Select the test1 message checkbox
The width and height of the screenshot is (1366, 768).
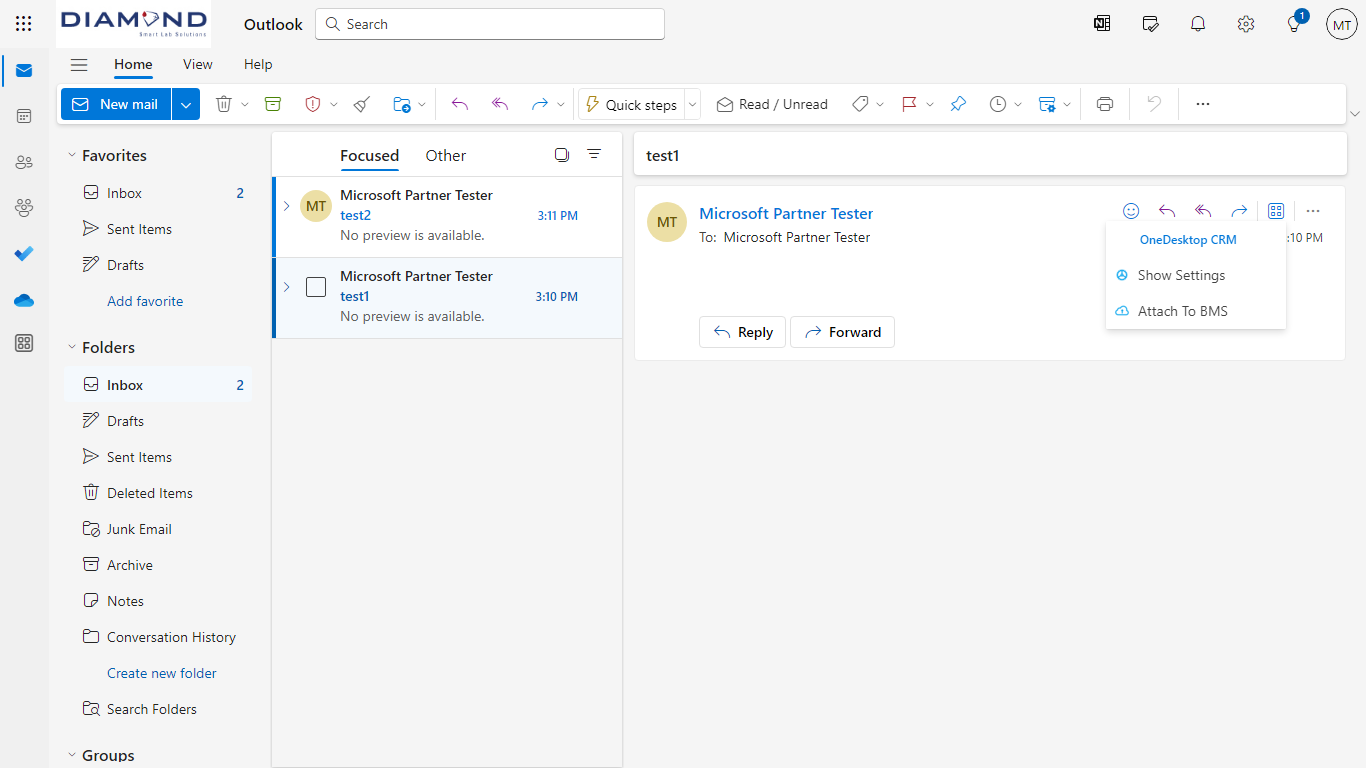point(316,287)
